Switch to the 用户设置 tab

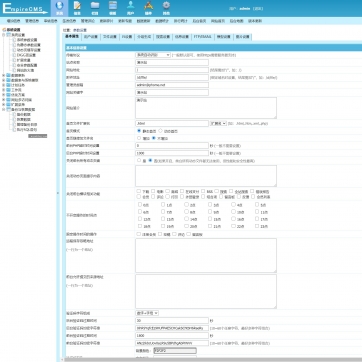[x=91, y=37]
